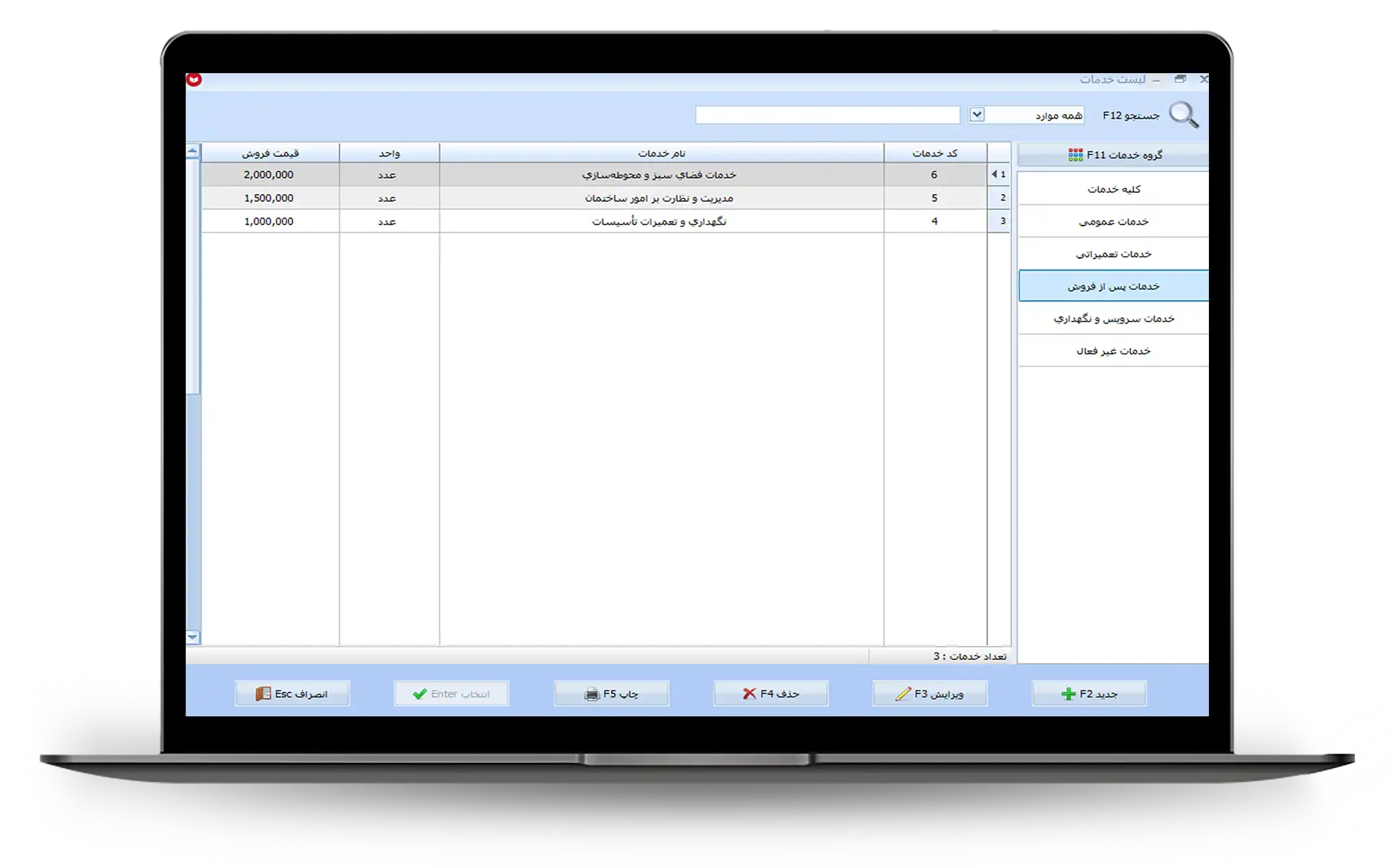
Task: Click the red X Delete F4 button
Action: (770, 693)
